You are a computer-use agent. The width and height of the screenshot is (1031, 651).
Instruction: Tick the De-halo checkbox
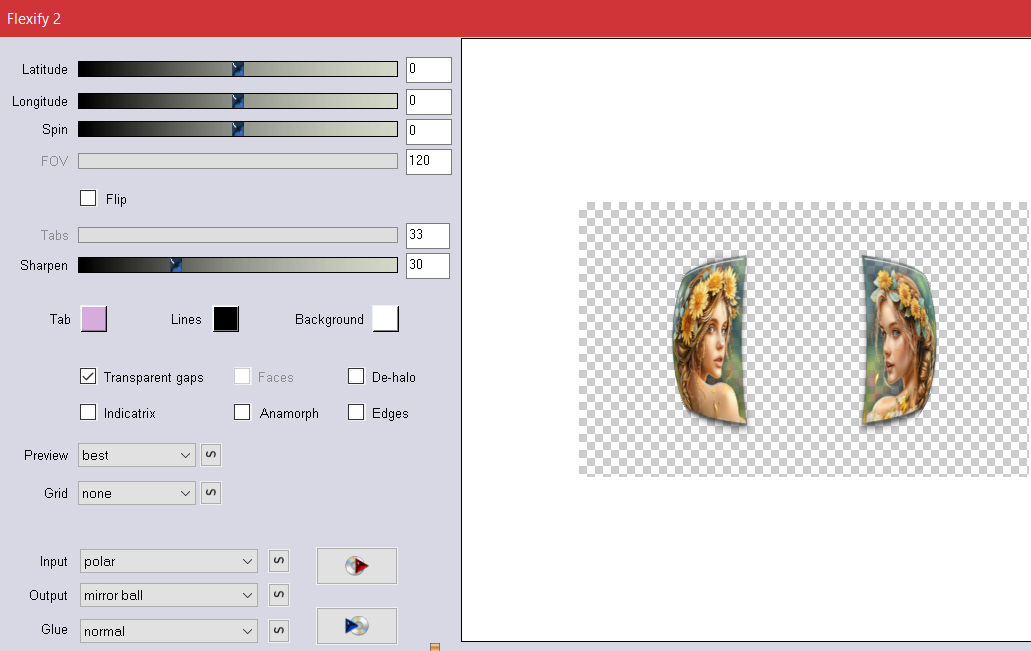coord(356,377)
